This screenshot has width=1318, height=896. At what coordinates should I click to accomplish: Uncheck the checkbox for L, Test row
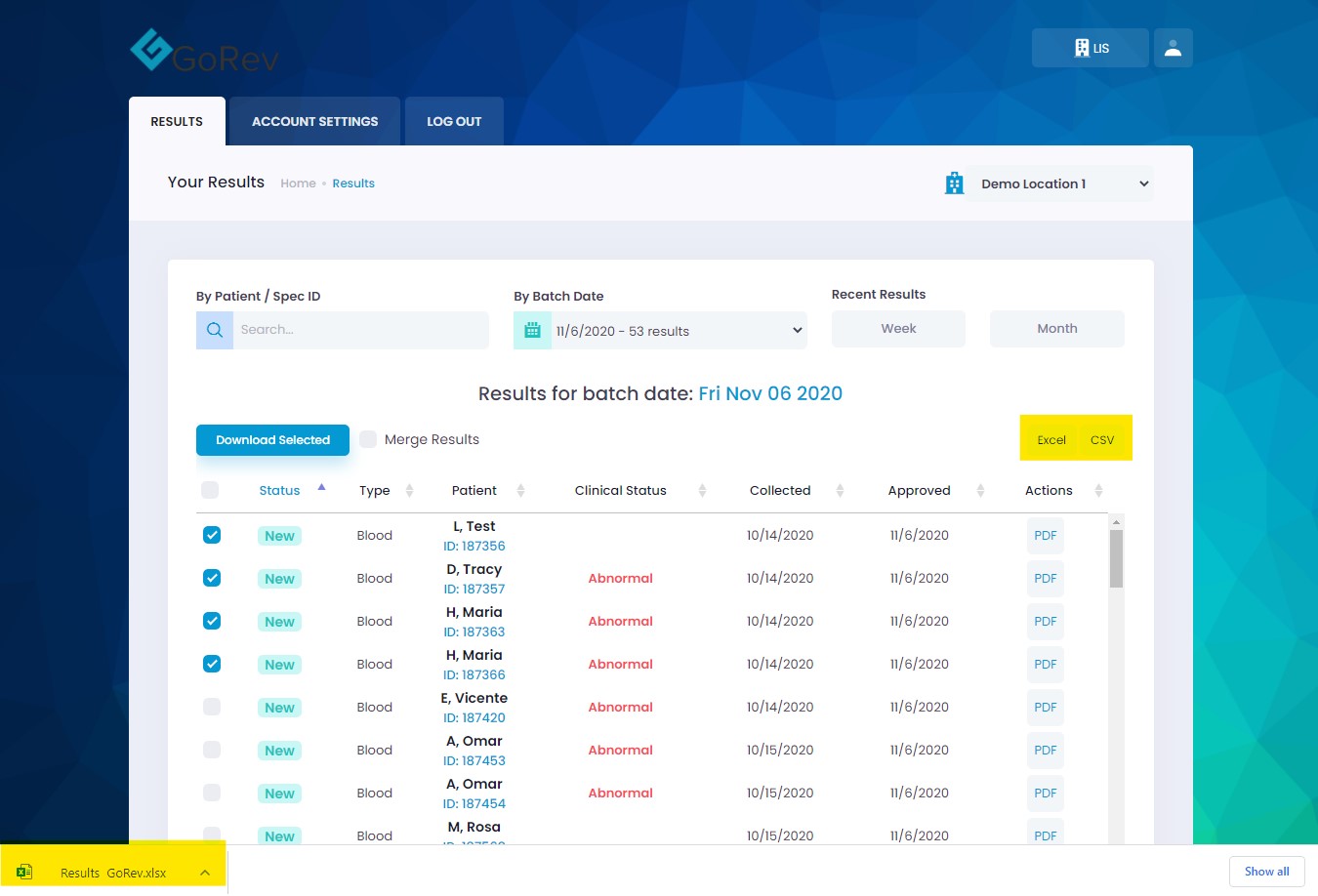click(x=212, y=535)
